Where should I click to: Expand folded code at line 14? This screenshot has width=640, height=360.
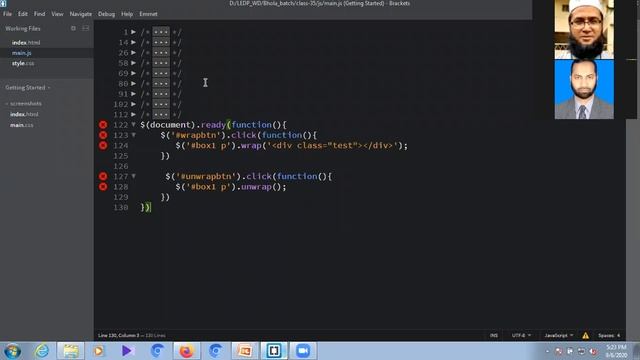coord(133,42)
